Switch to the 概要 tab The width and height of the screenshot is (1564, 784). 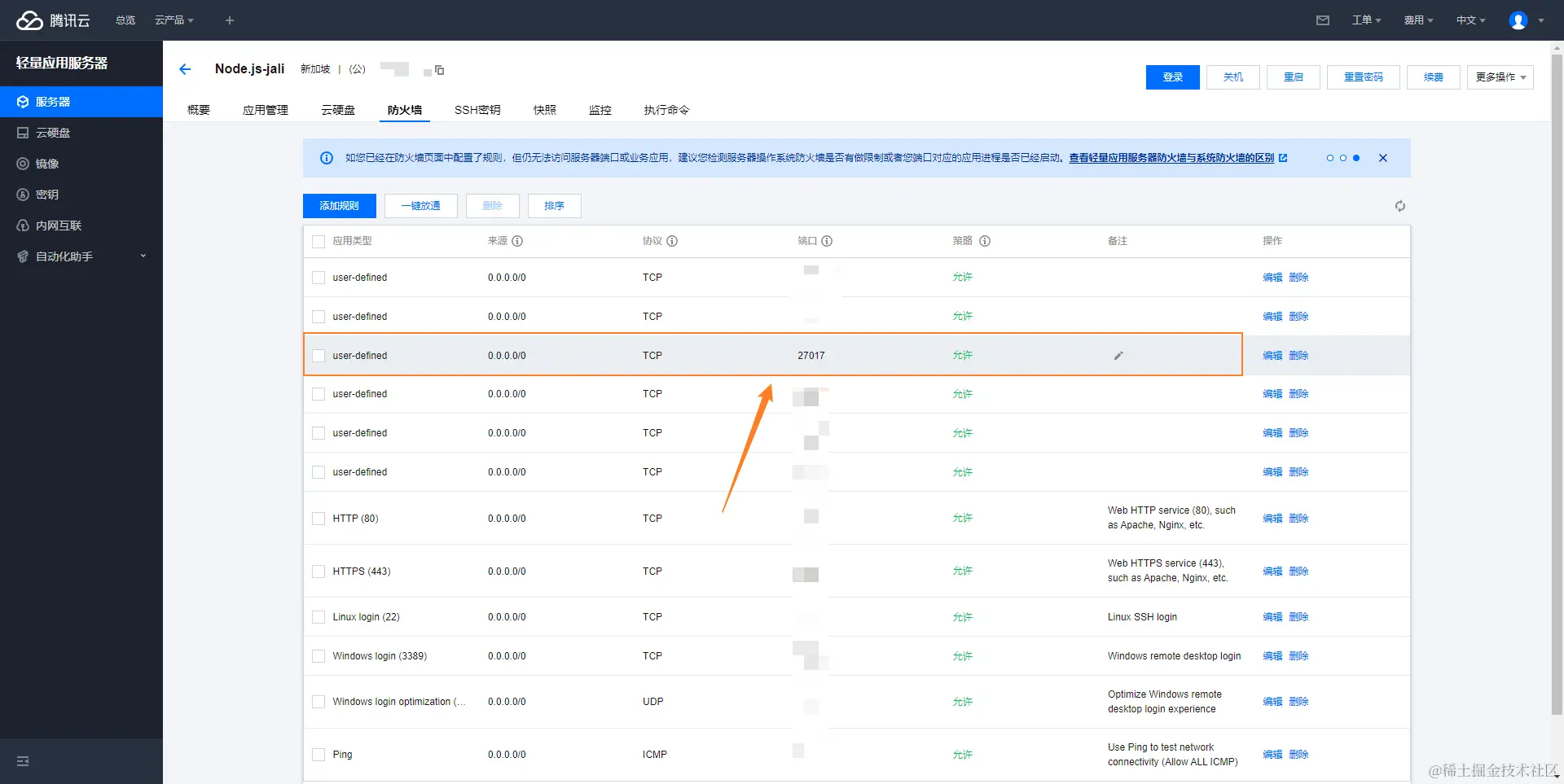pyautogui.click(x=199, y=110)
